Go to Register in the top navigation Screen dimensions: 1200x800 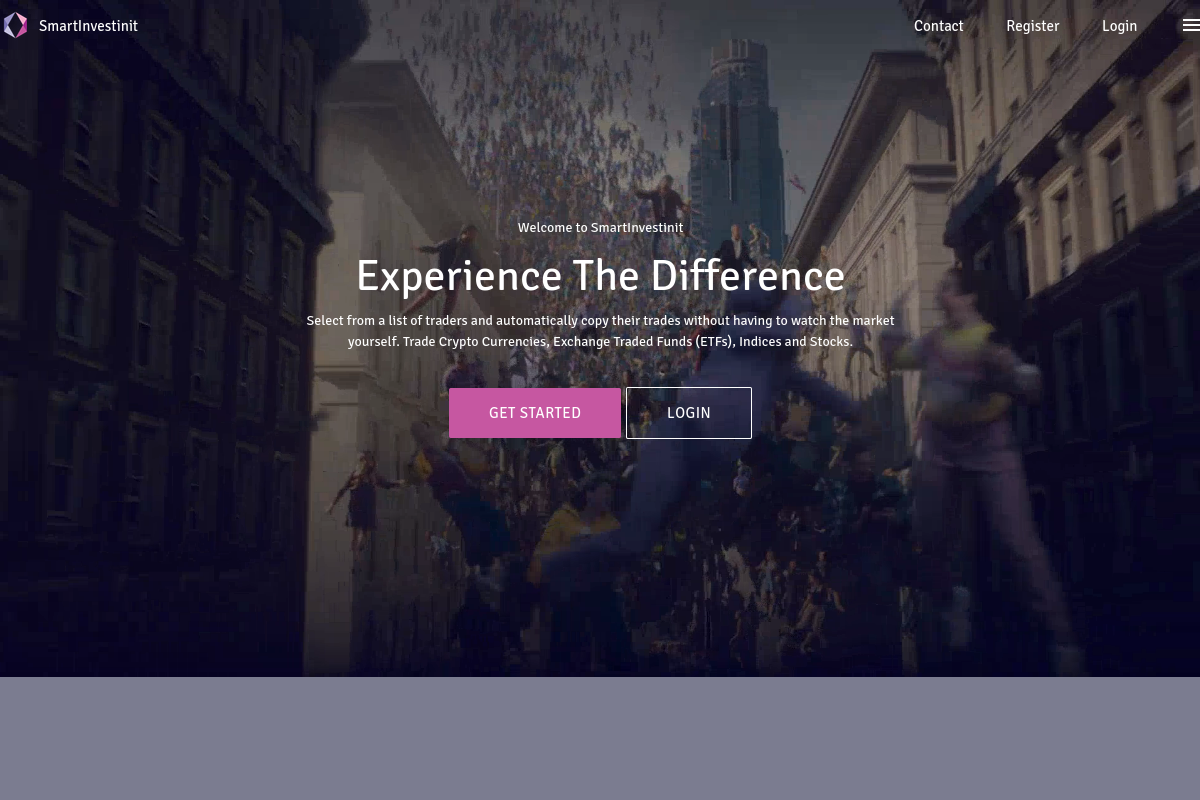click(1032, 26)
